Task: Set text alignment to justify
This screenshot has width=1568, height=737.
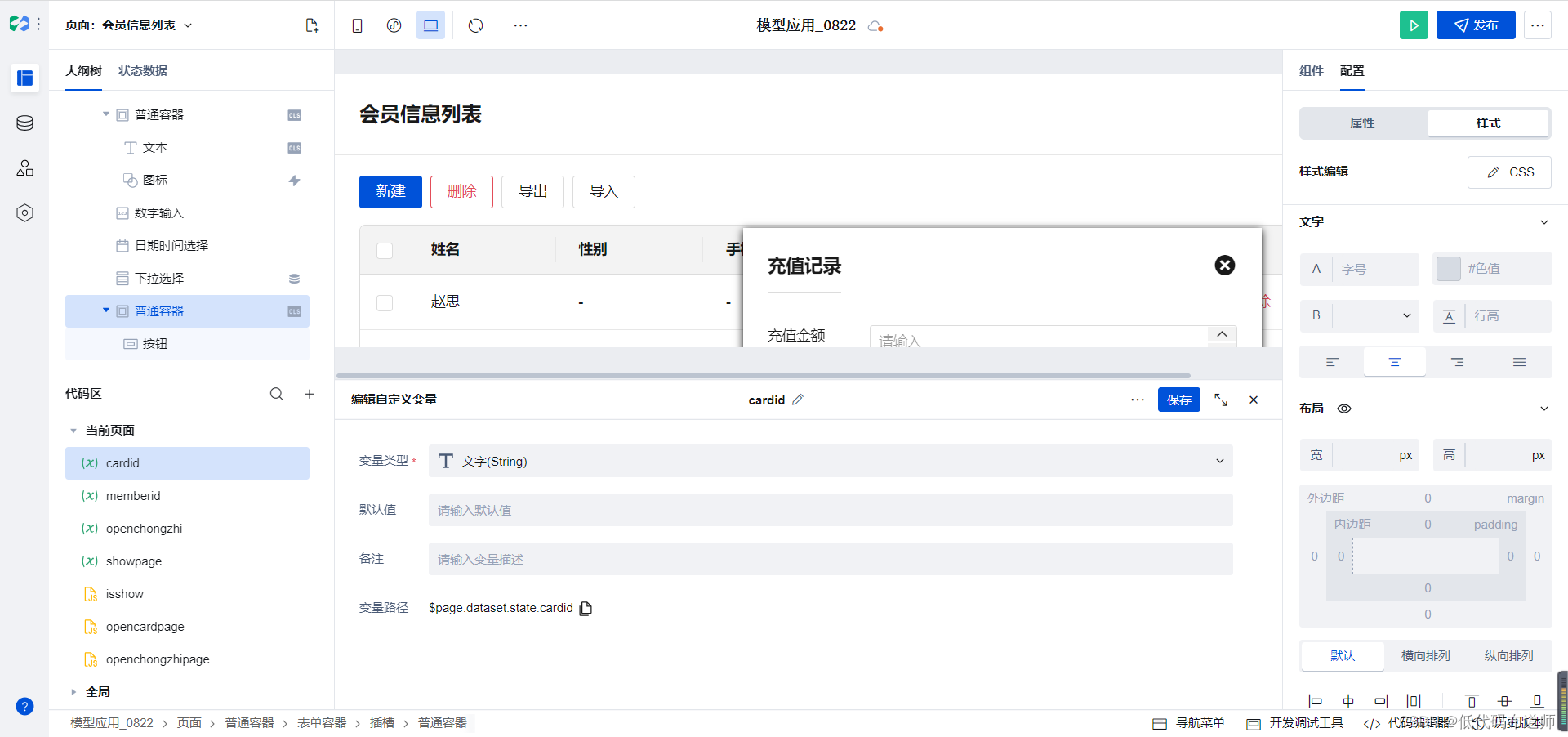Action: [1519, 362]
